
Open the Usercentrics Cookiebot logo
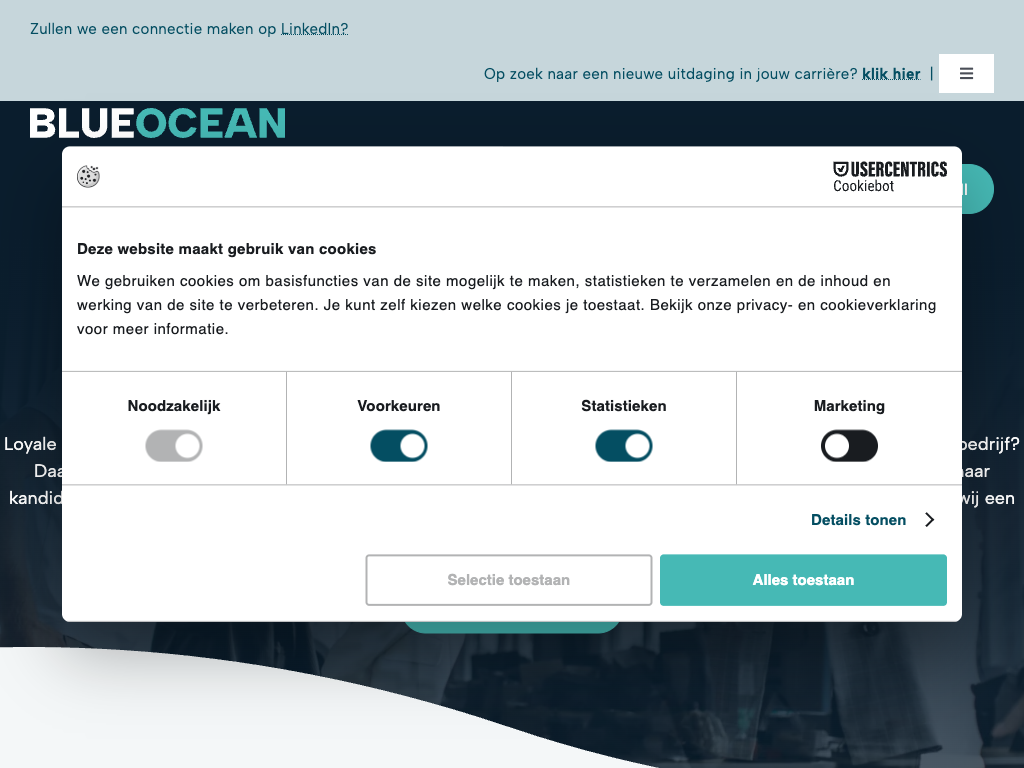pos(889,177)
